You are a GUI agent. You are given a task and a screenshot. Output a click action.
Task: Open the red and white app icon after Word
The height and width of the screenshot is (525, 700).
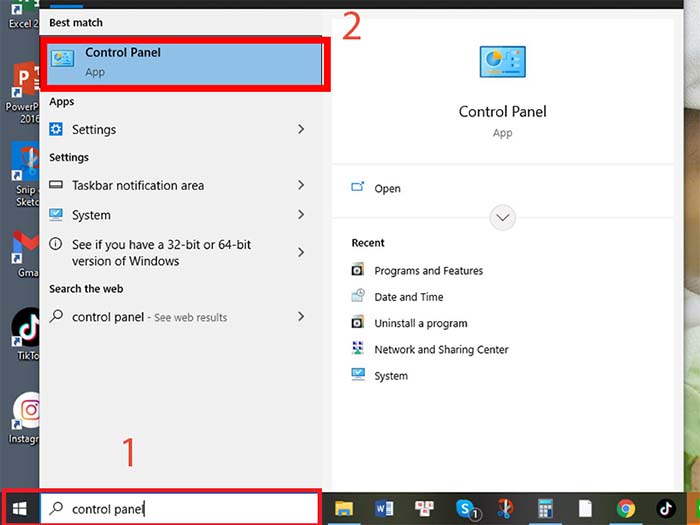click(x=424, y=508)
